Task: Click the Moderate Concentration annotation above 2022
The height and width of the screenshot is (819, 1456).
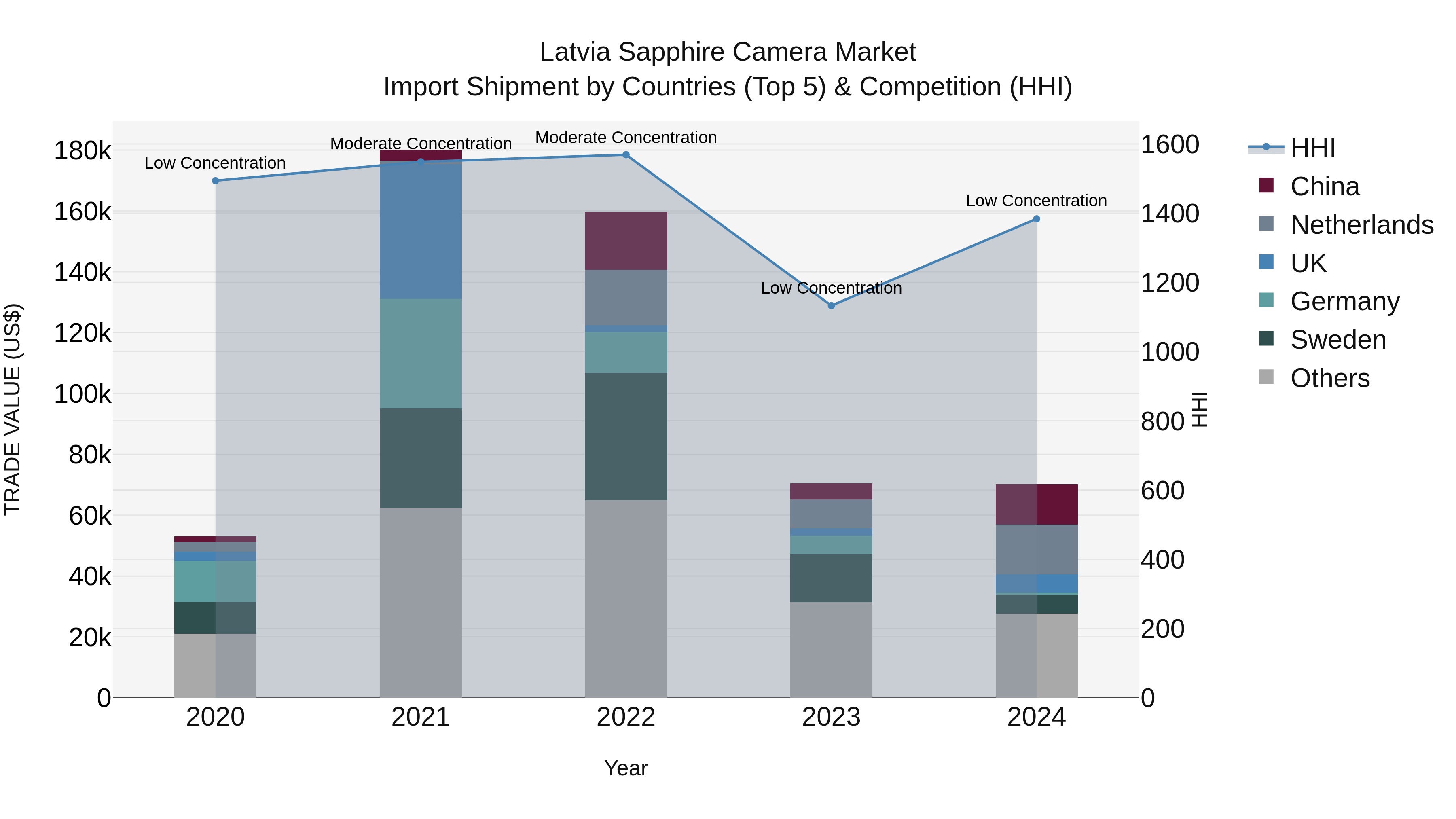Action: pos(626,138)
